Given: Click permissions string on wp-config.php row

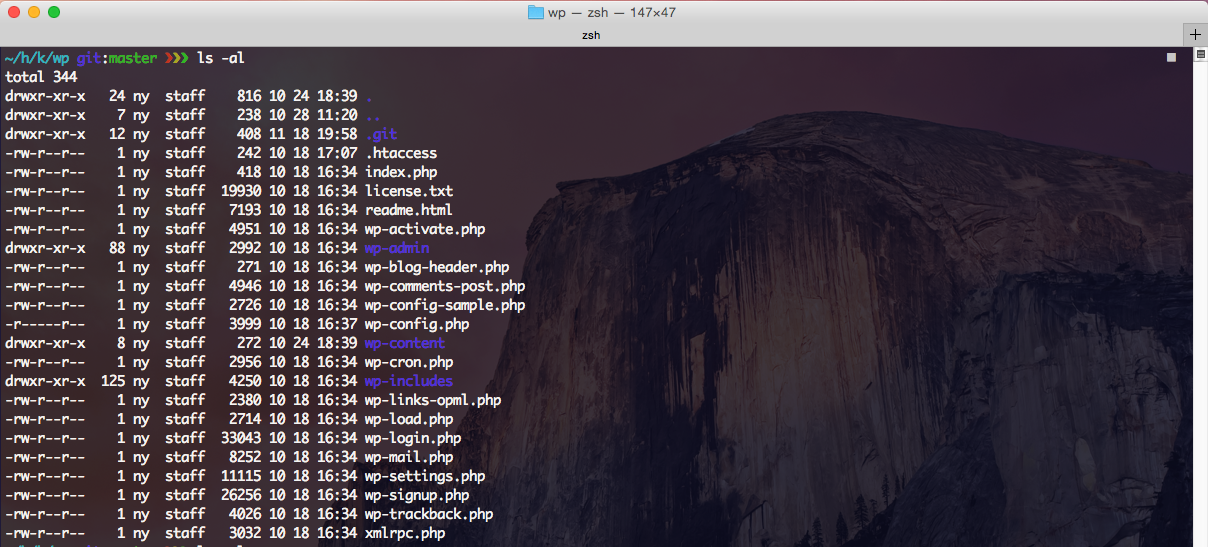Looking at the screenshot, I should coord(45,324).
